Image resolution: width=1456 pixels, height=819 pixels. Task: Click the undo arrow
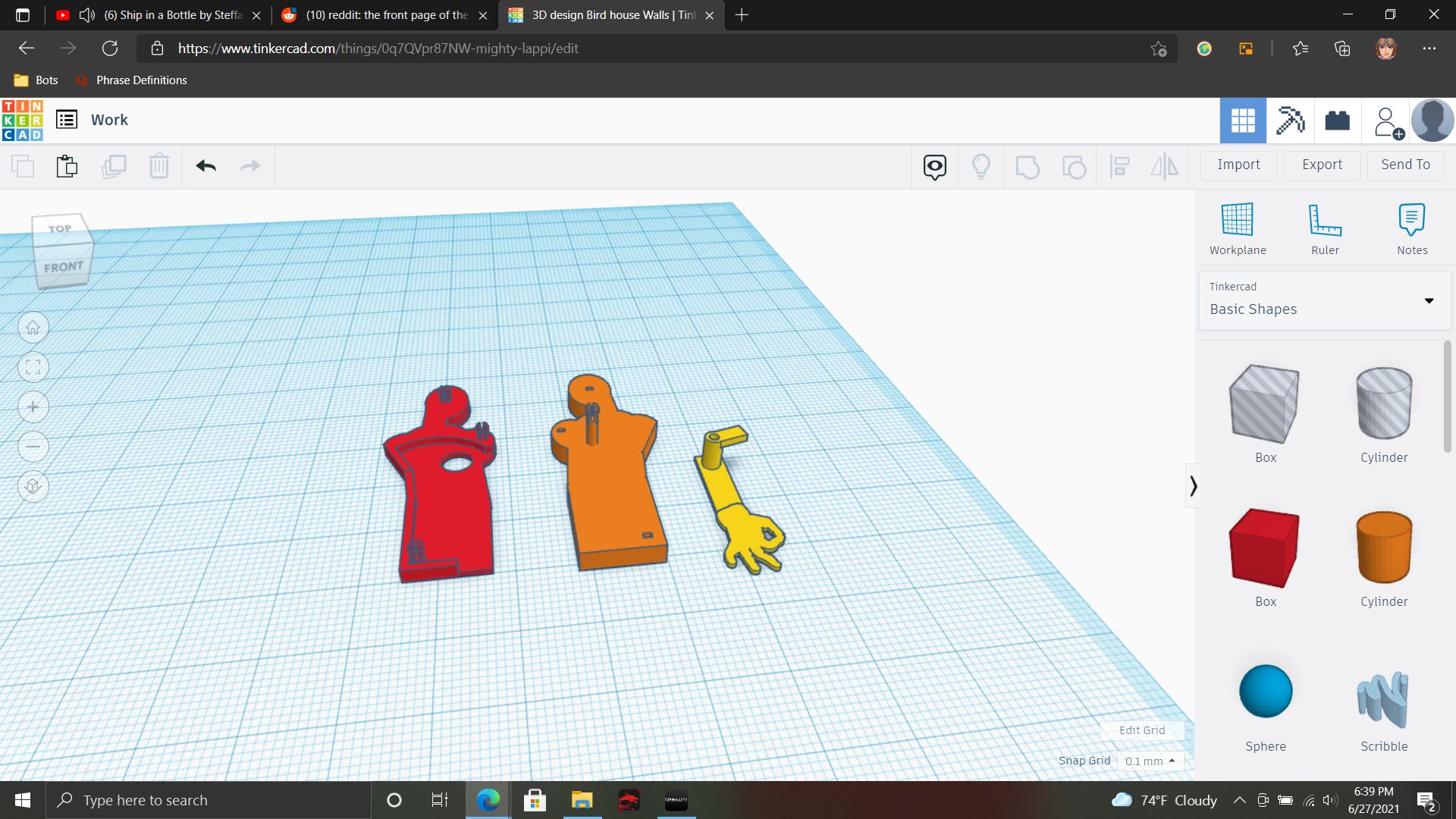(x=206, y=166)
